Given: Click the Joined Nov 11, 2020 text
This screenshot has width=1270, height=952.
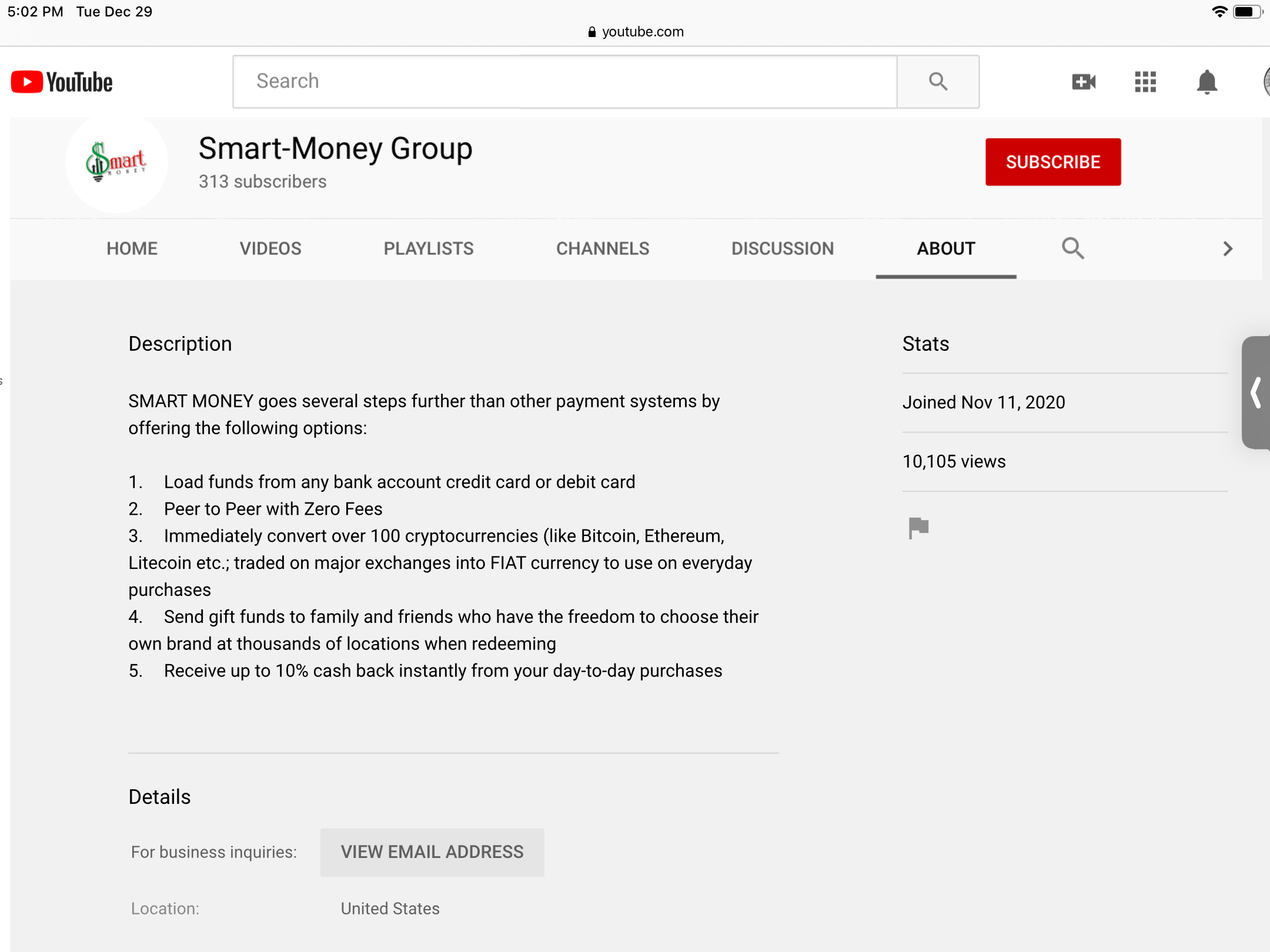Looking at the screenshot, I should point(984,403).
